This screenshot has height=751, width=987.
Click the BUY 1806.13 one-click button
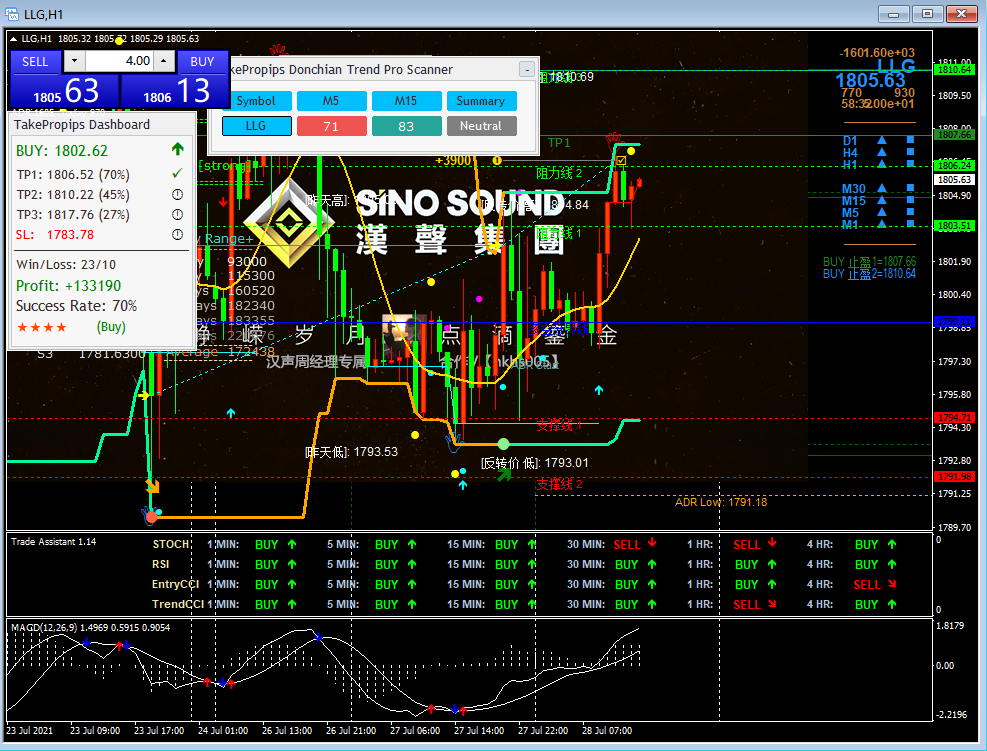pyautogui.click(x=174, y=91)
